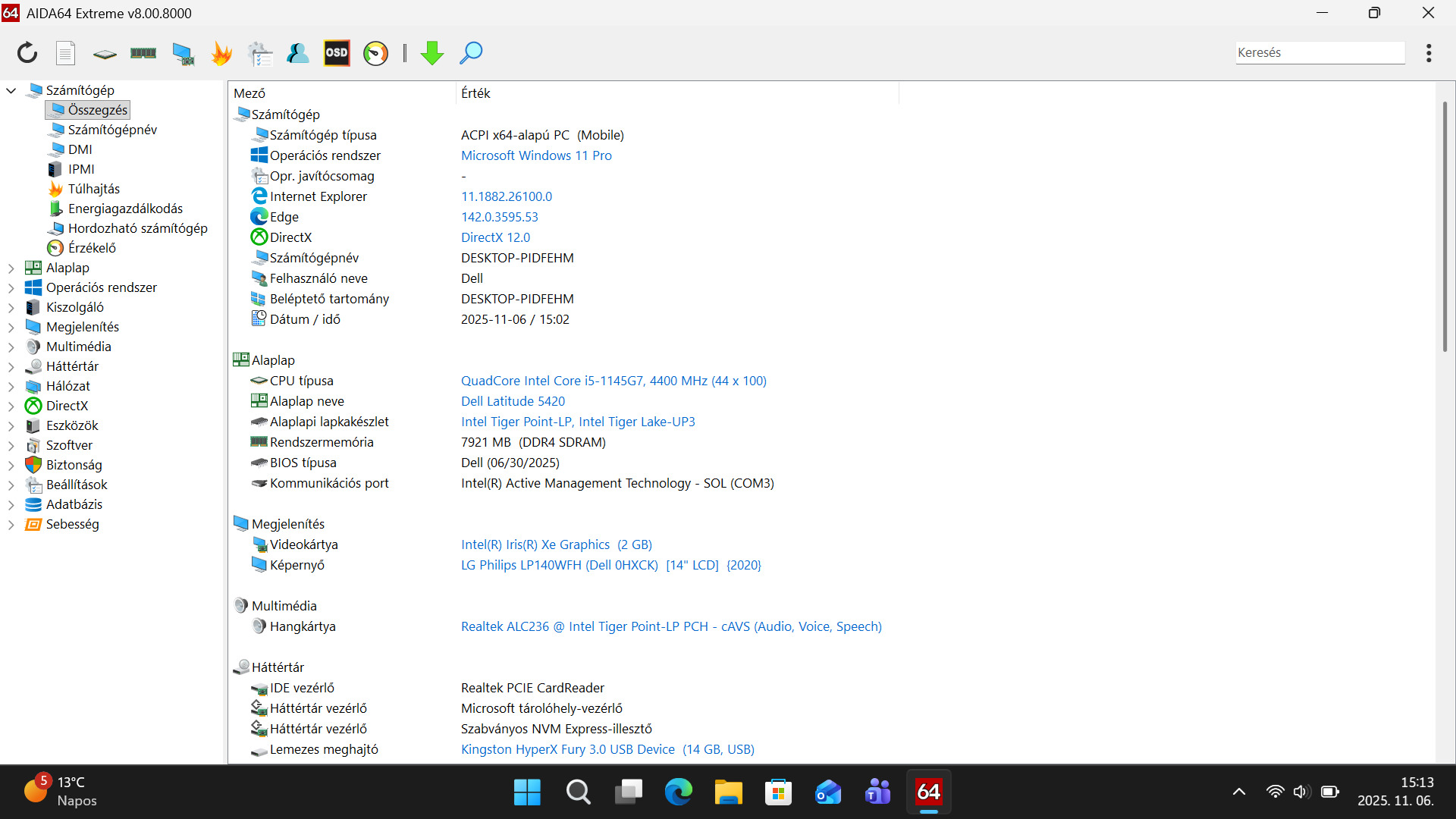Open Microsoft Edge from the taskbar
1456x819 pixels.
tap(678, 792)
